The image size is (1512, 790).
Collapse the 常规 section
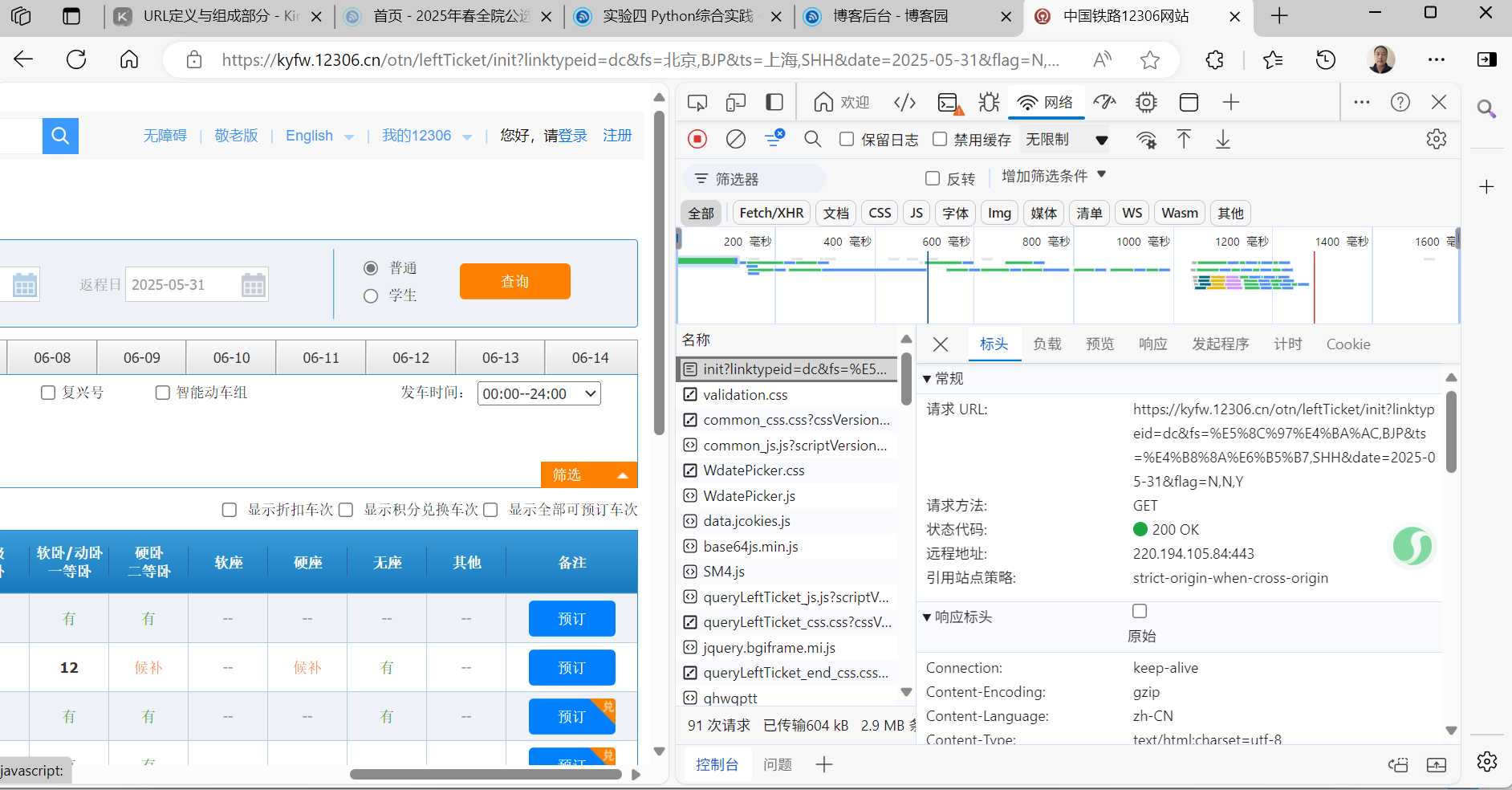tap(927, 378)
